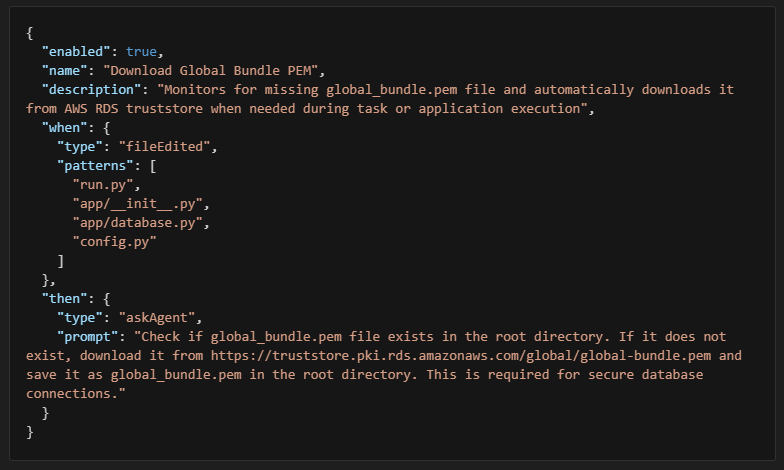Click the opening curly brace on the first line
784x470 pixels.
[x=30, y=33]
